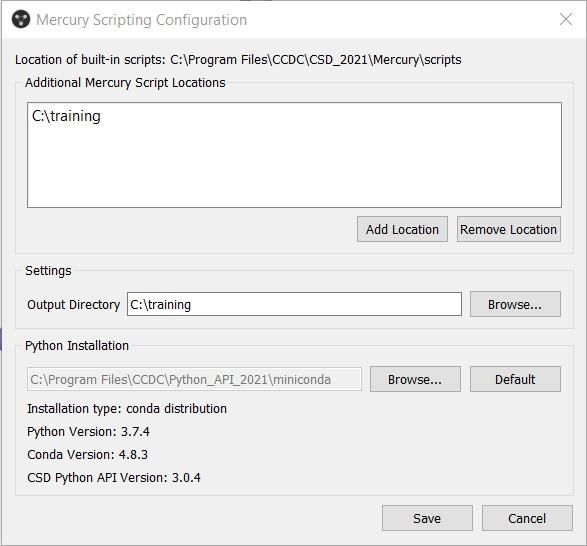Click the Add Location button
Viewport: 587px width, 546px height.
click(402, 229)
